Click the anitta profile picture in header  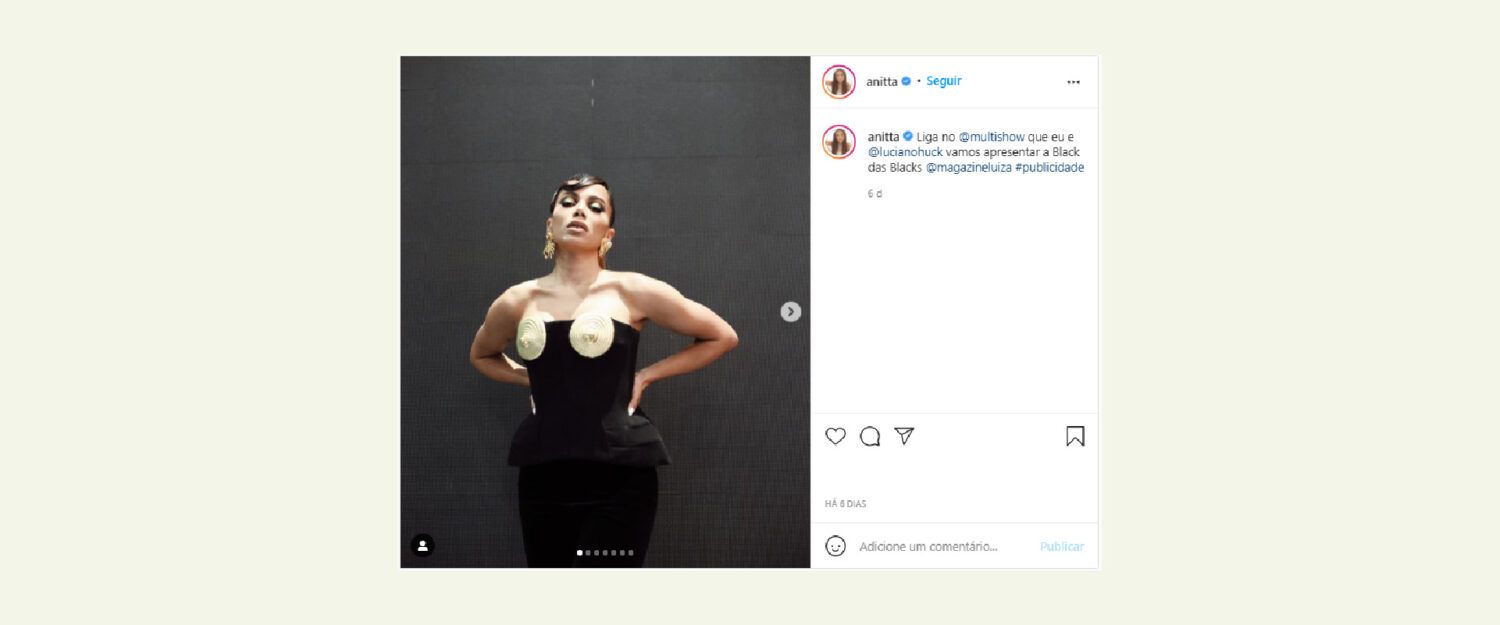(839, 82)
